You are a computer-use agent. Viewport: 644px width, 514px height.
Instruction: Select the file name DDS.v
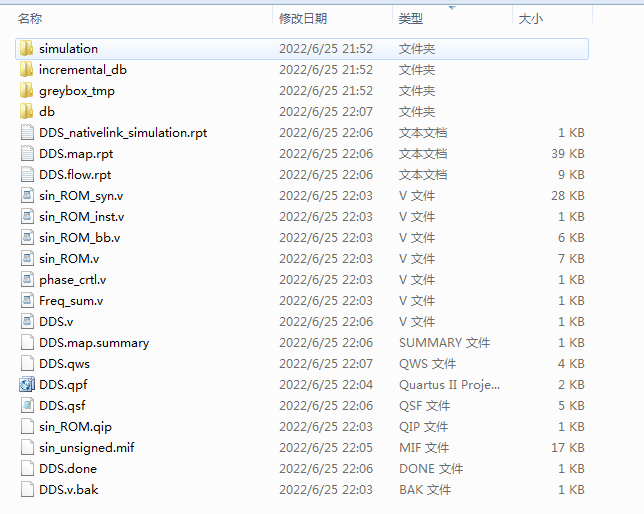[56, 321]
